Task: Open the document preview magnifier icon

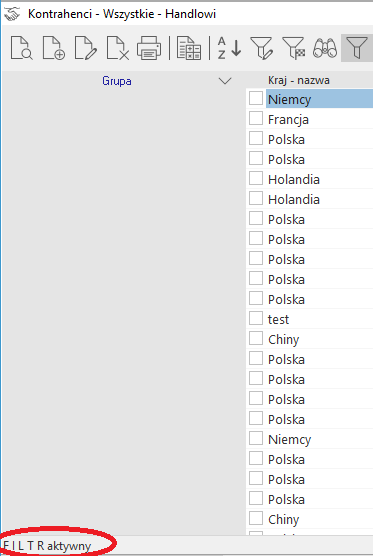Action: click(22, 48)
